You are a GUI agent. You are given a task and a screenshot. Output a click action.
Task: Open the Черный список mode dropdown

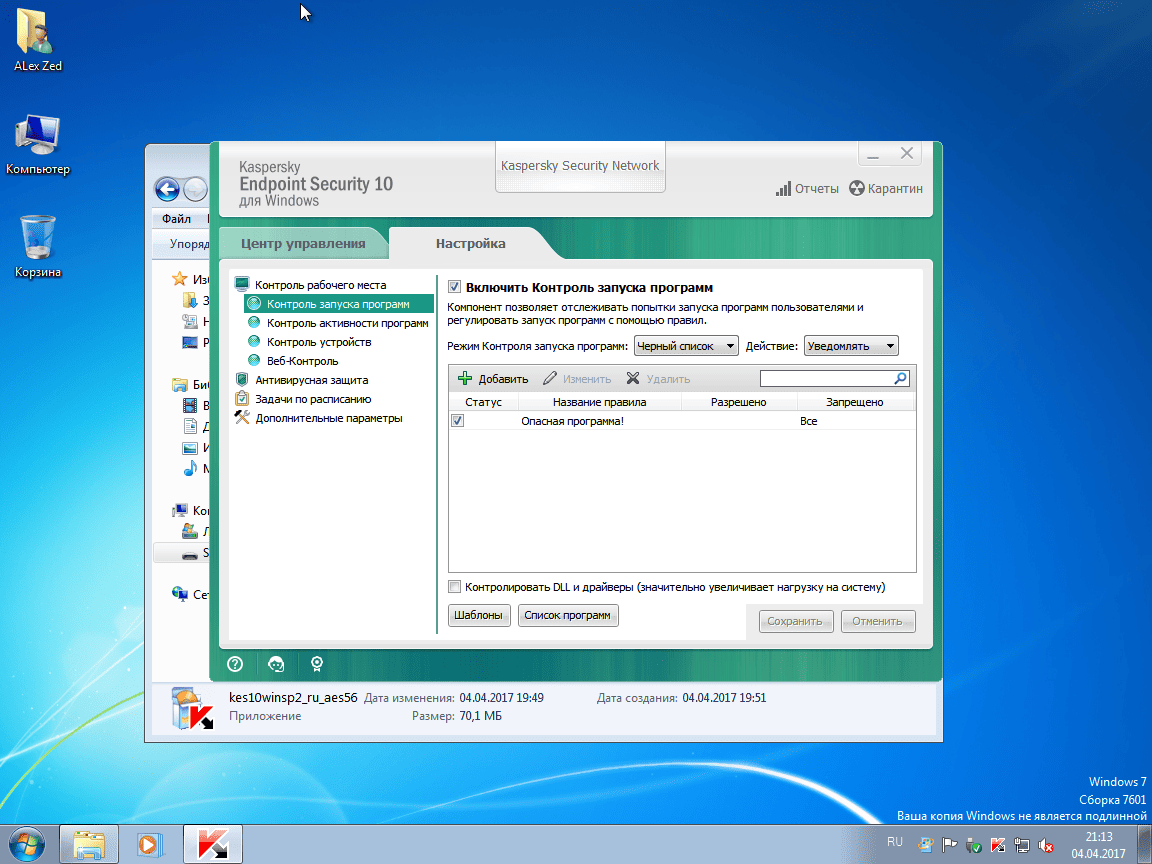click(x=686, y=346)
